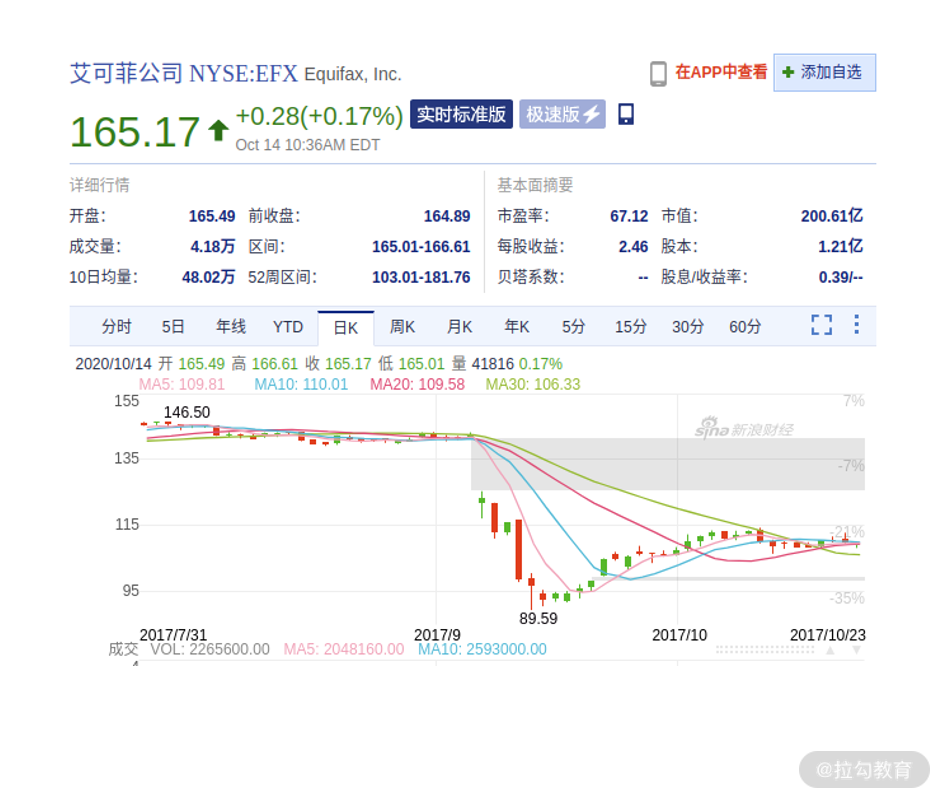Viewport: 944px width, 800px height.
Task: Click the 区间 value 165.01-166.61
Action: 421,247
